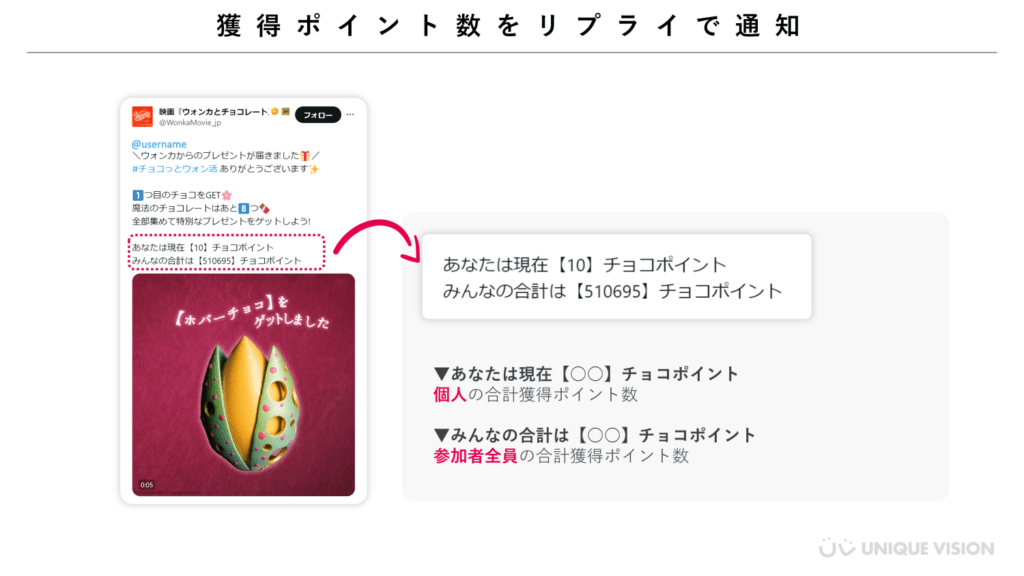Follow the account with フォロー button
The height and width of the screenshot is (576, 1024).
[317, 115]
